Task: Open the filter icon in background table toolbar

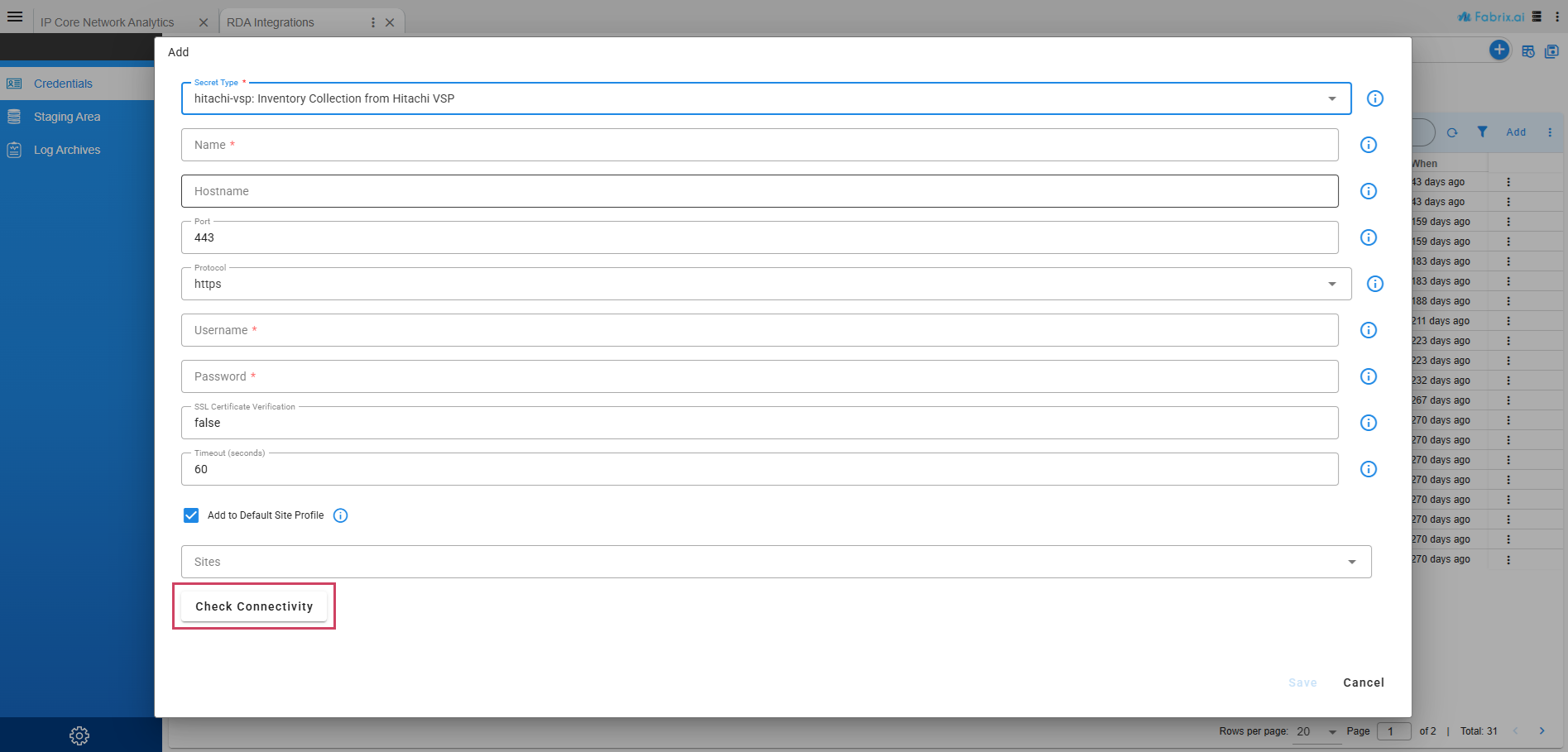Action: 1482,132
